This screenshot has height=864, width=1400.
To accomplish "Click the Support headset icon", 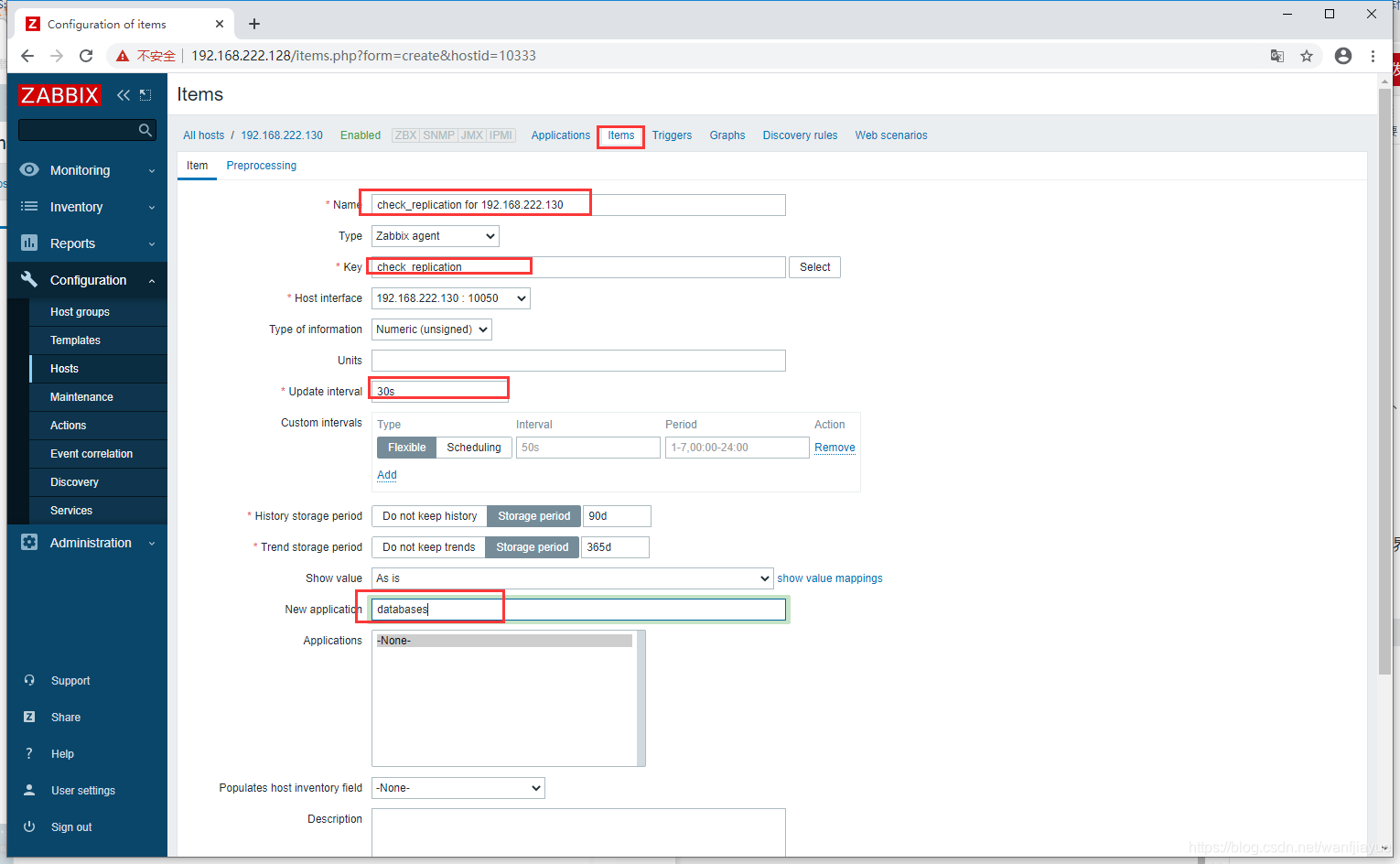I will click(x=29, y=680).
